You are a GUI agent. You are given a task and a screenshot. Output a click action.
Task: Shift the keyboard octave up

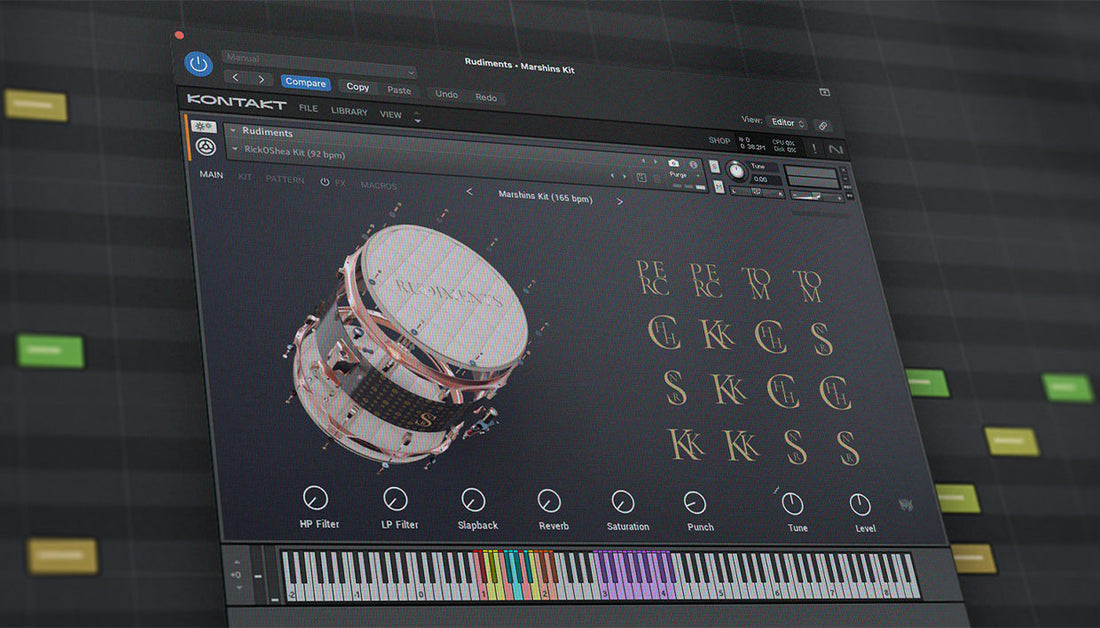point(236,562)
